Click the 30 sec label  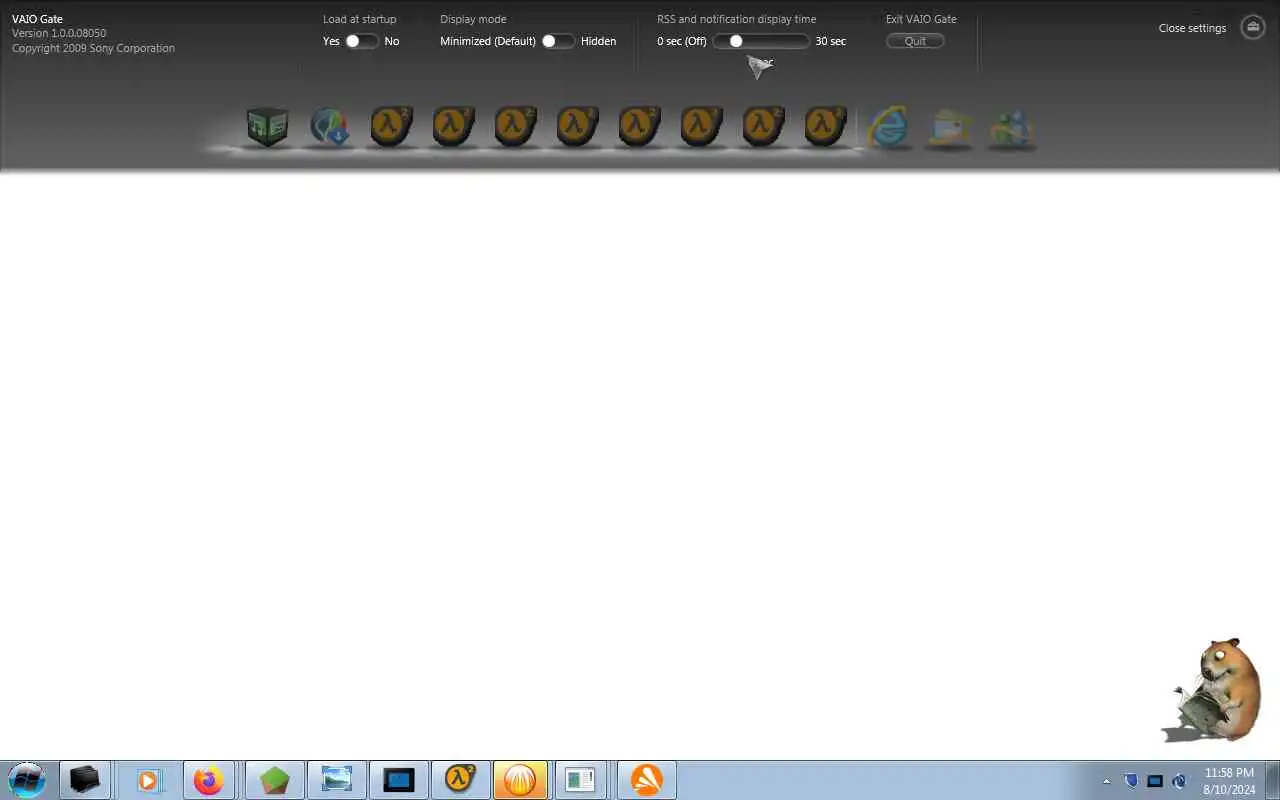(830, 41)
